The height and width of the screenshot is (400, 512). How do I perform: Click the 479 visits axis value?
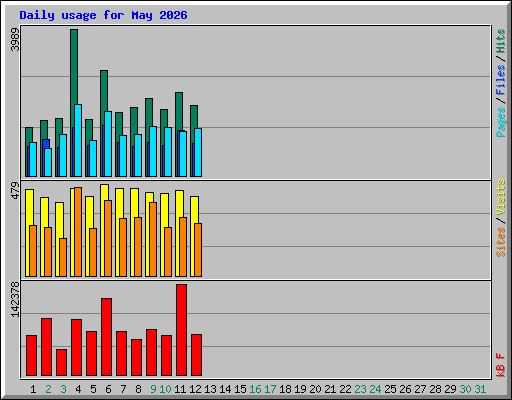pyautogui.click(x=15, y=190)
